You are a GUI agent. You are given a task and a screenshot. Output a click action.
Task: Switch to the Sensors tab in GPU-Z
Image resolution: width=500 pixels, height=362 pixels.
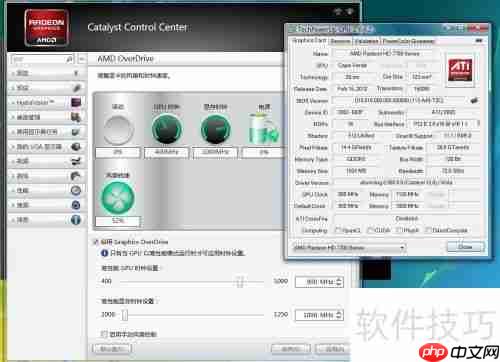[x=340, y=41]
